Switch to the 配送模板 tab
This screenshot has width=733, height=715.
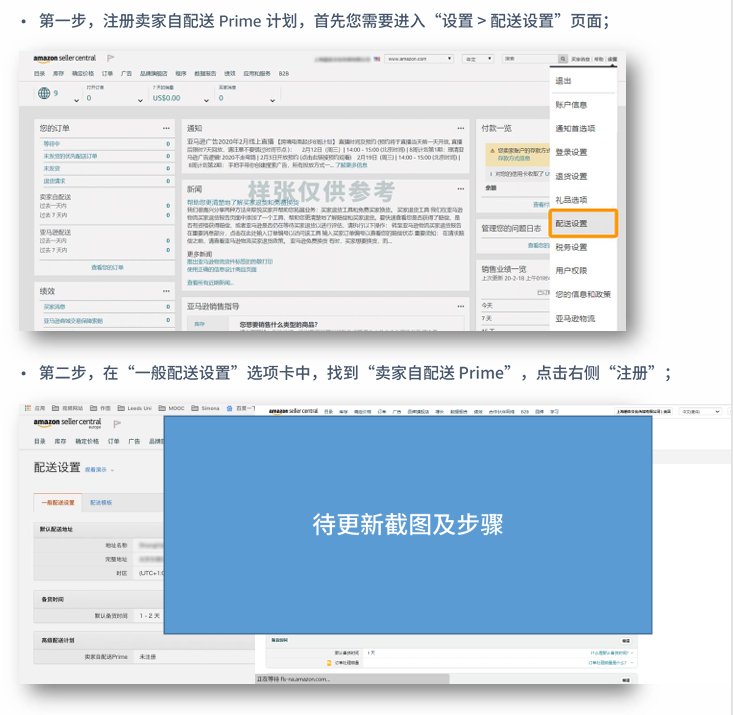101,503
